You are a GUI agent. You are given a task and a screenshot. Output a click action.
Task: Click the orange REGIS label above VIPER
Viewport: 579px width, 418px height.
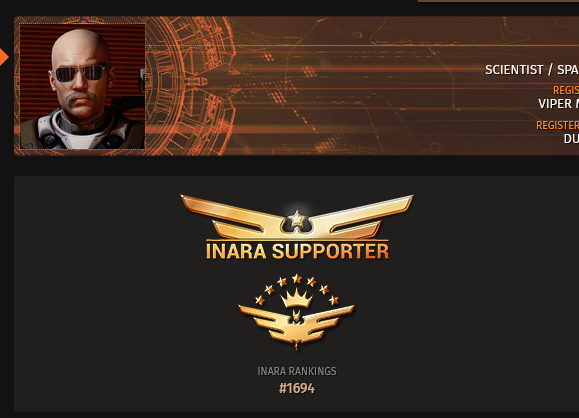click(566, 90)
